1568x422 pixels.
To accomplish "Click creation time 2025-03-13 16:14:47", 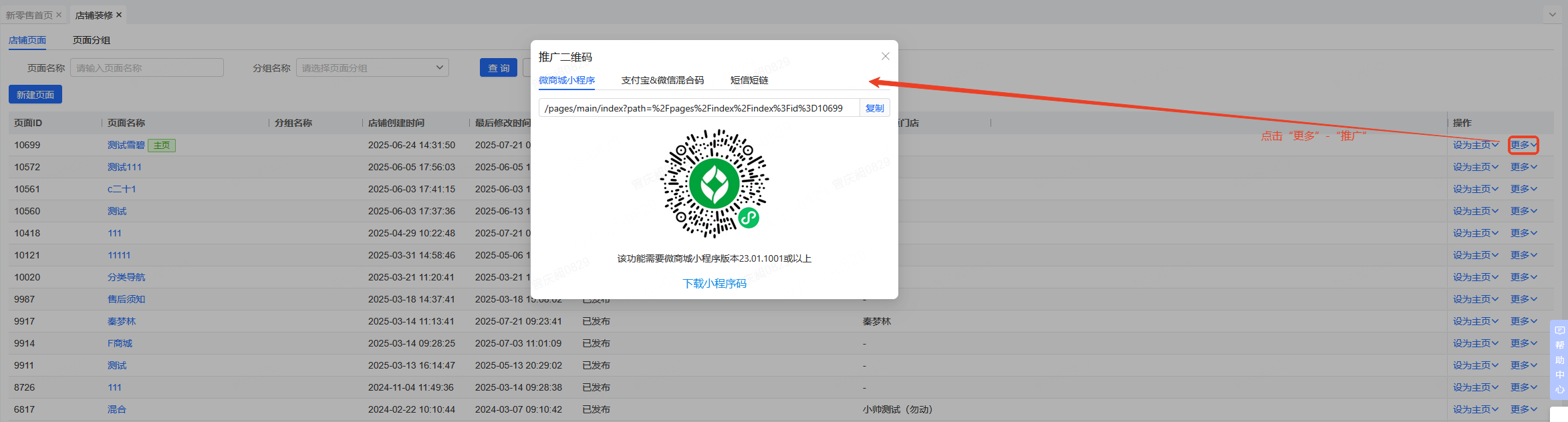I will pos(412,365).
